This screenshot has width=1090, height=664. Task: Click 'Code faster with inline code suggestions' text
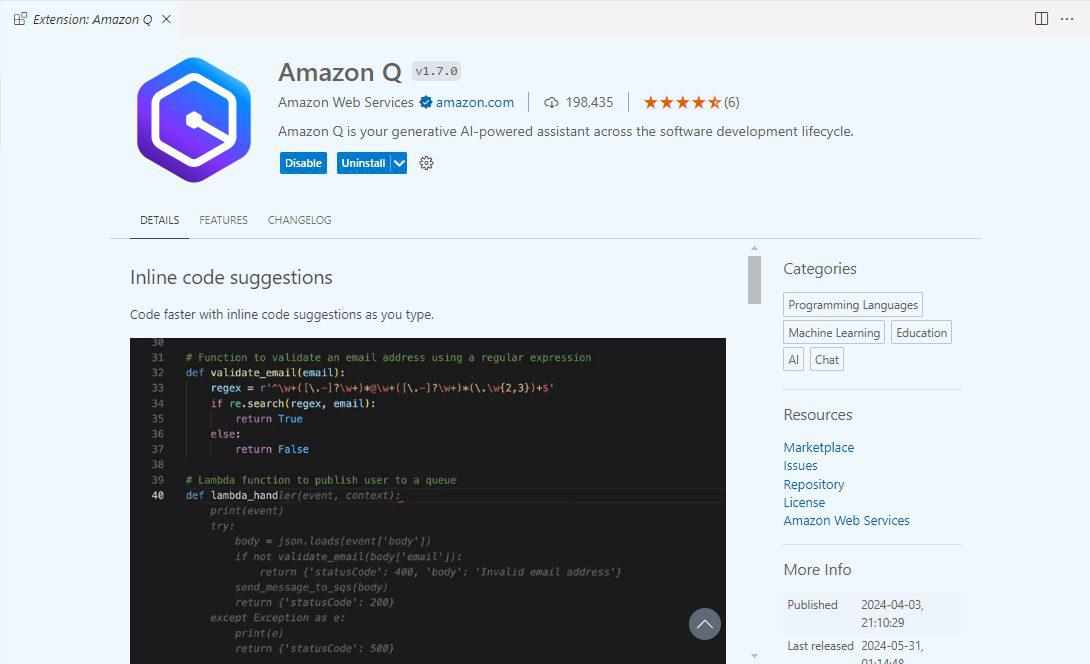click(282, 314)
